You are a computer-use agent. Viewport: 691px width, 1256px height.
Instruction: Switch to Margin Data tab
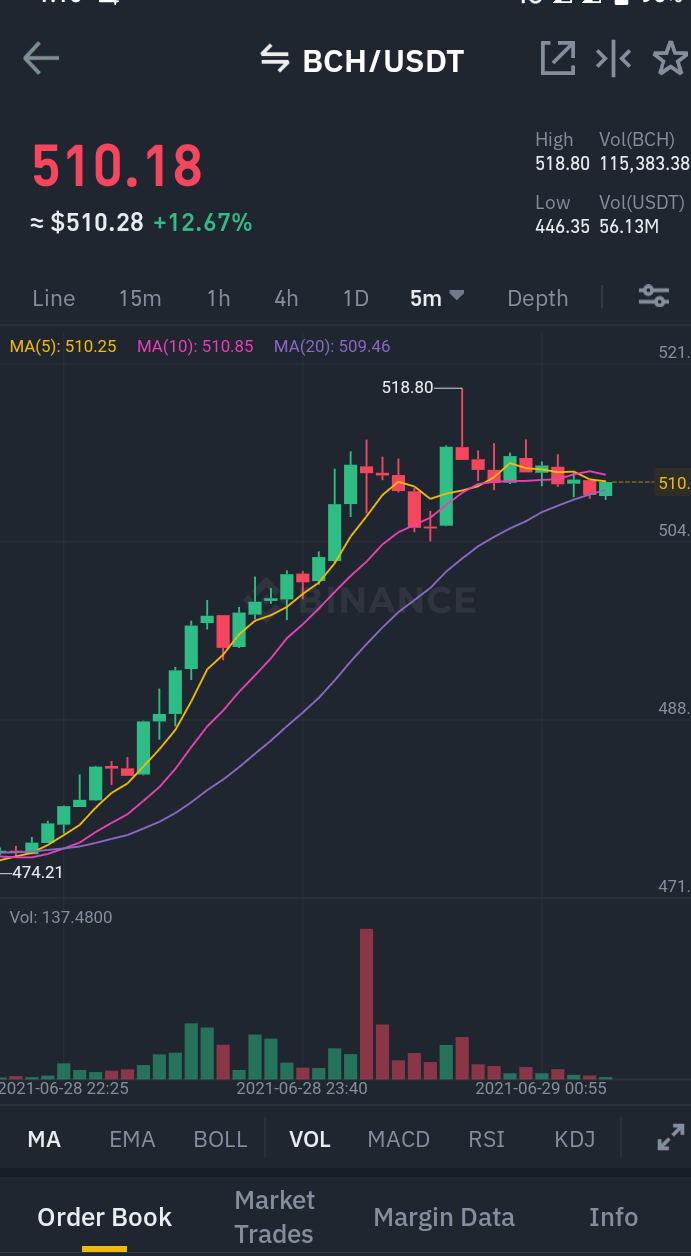[x=444, y=1217]
